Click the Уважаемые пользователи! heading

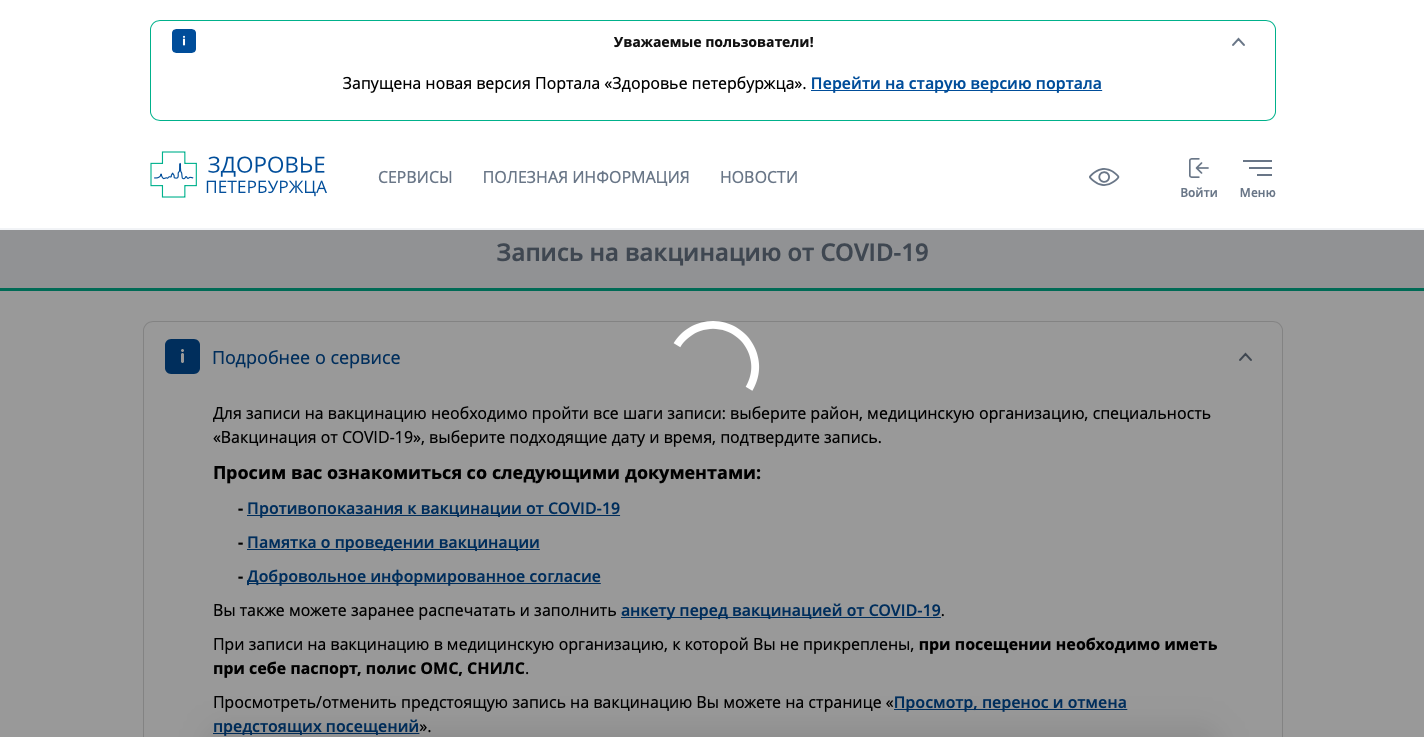[713, 42]
